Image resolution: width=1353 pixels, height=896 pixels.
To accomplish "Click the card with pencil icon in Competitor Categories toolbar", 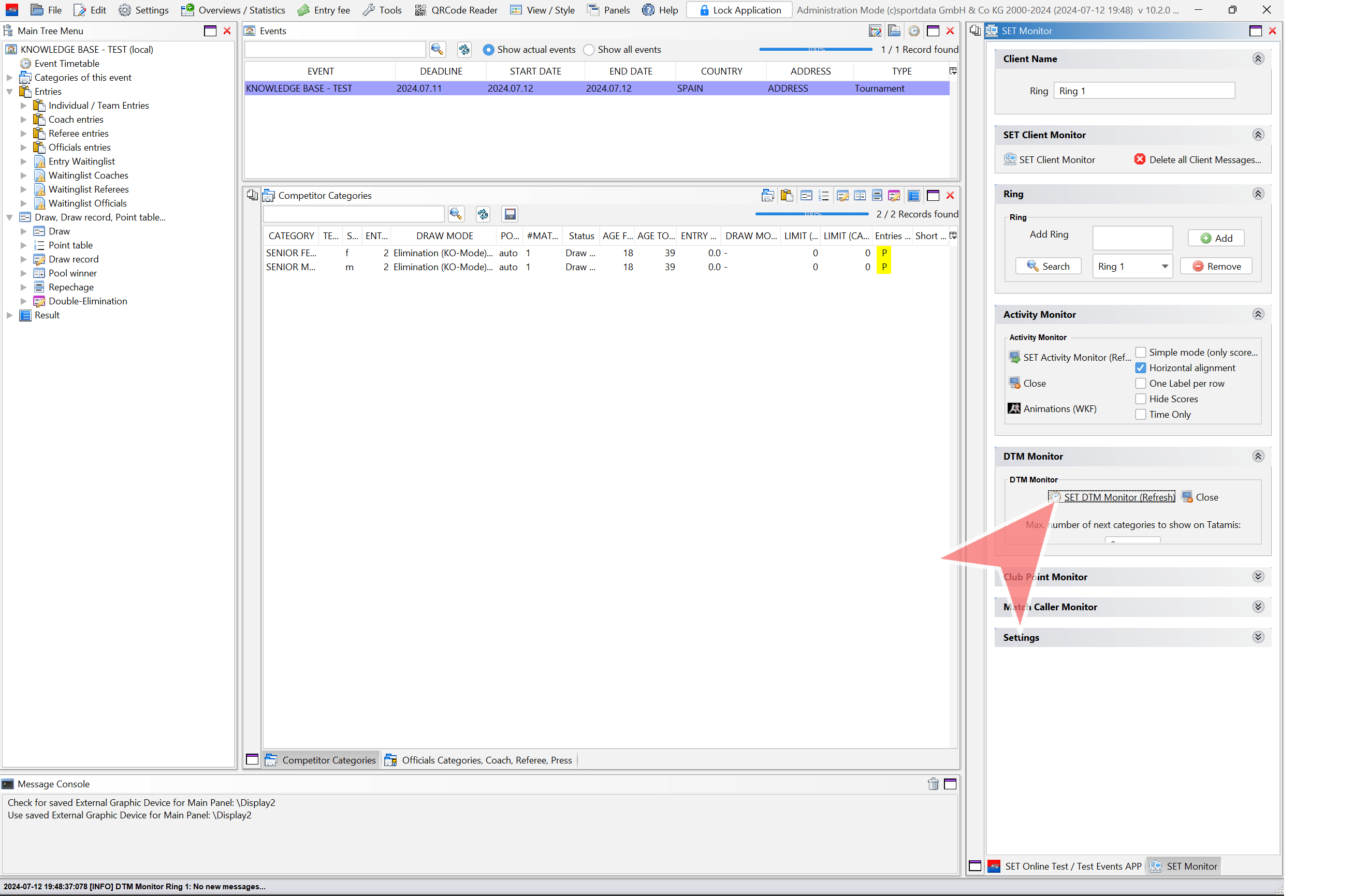I will pyautogui.click(x=841, y=196).
